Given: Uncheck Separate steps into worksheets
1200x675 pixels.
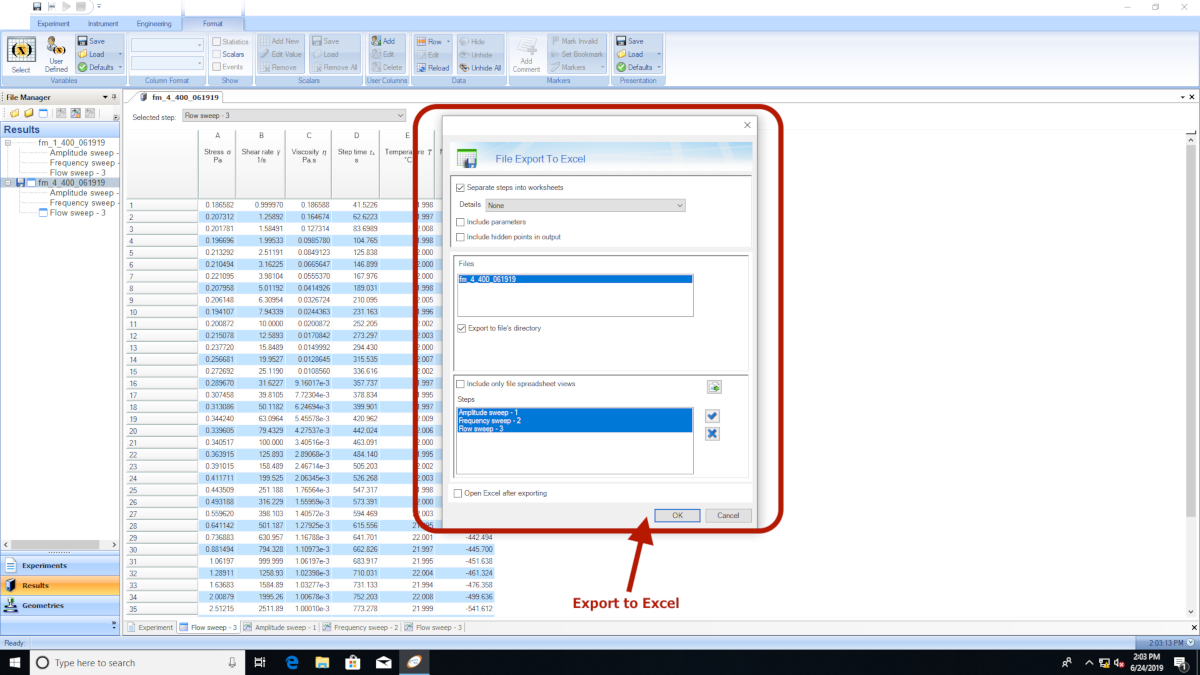Looking at the screenshot, I should [460, 188].
